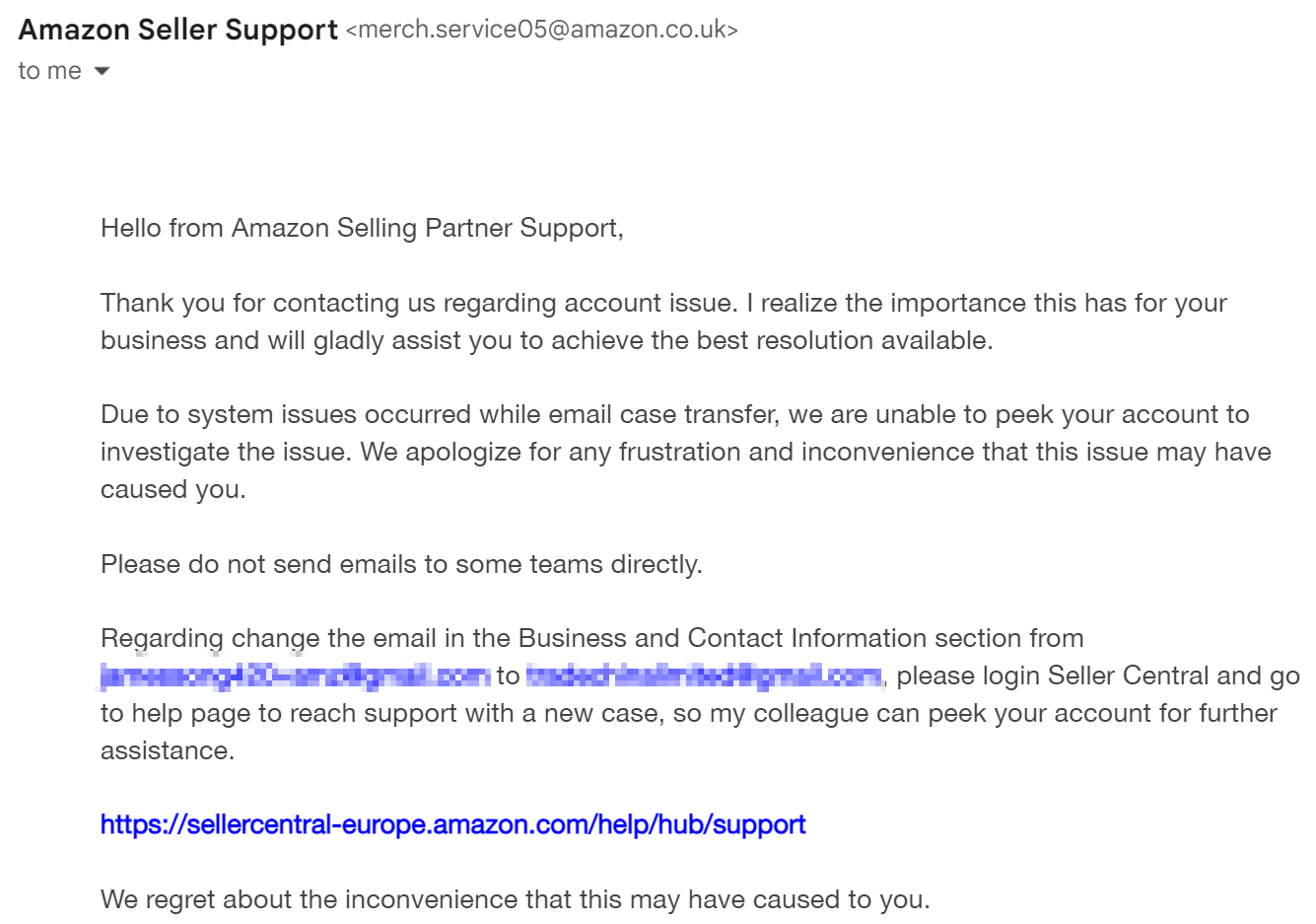Click 'investigate the issue' text in third paragraph

[227, 452]
